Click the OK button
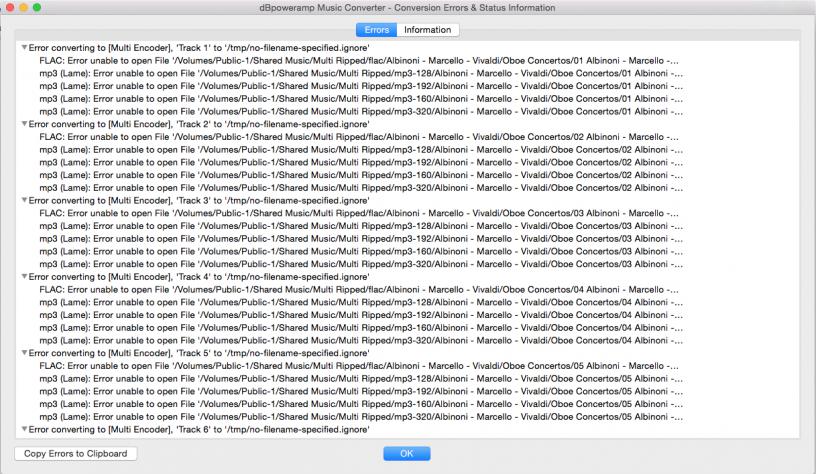Viewport: 816px width, 474px height. tap(407, 454)
